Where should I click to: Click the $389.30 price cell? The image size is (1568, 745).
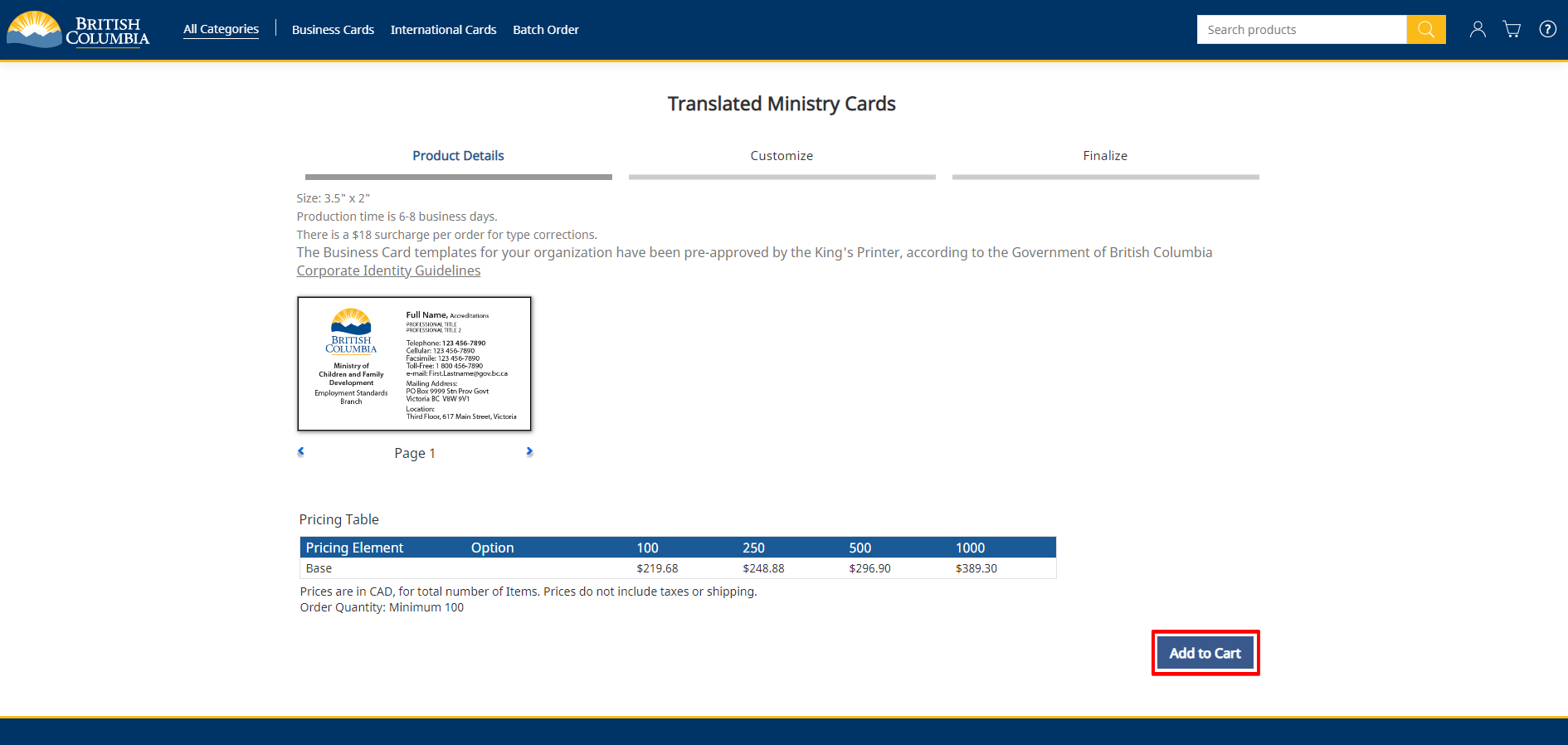[x=976, y=568]
